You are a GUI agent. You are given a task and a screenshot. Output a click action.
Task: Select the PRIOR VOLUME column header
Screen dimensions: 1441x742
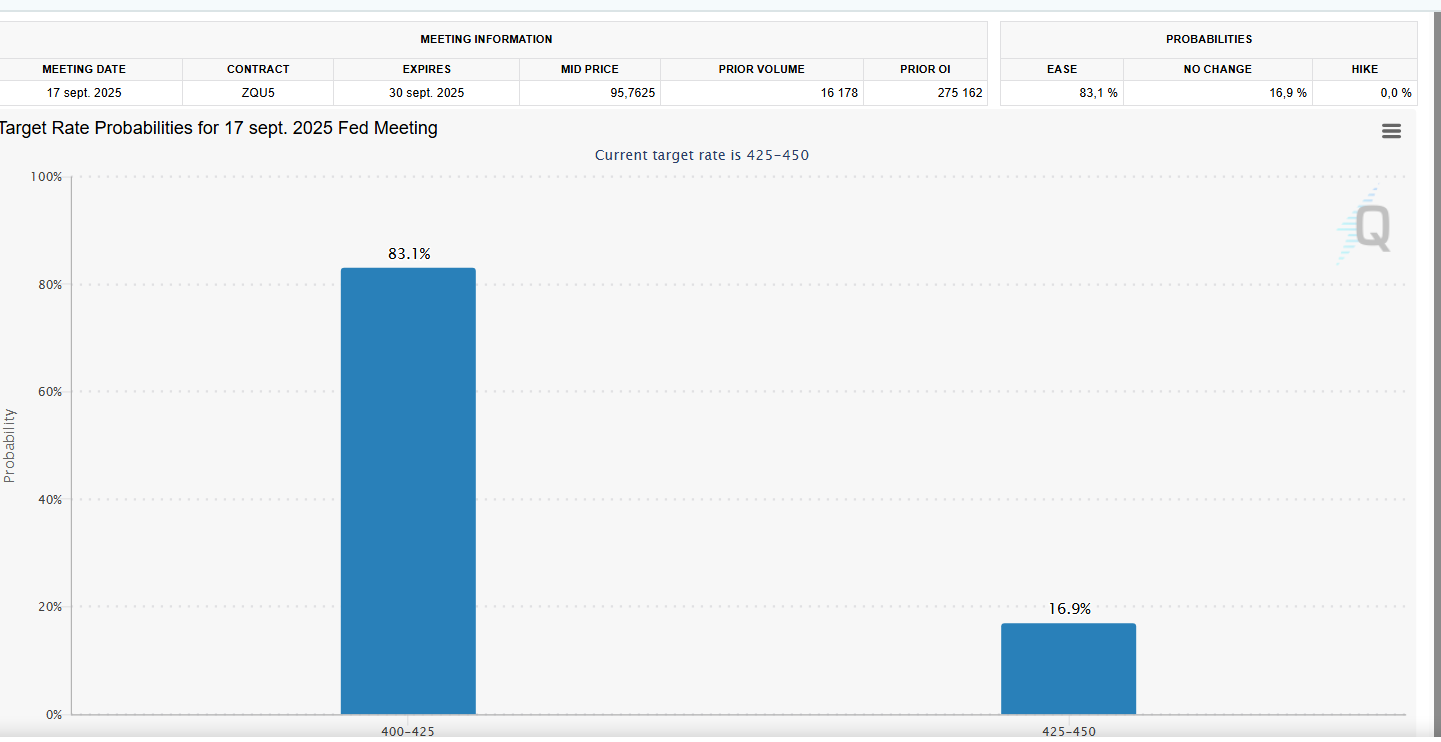coord(761,69)
